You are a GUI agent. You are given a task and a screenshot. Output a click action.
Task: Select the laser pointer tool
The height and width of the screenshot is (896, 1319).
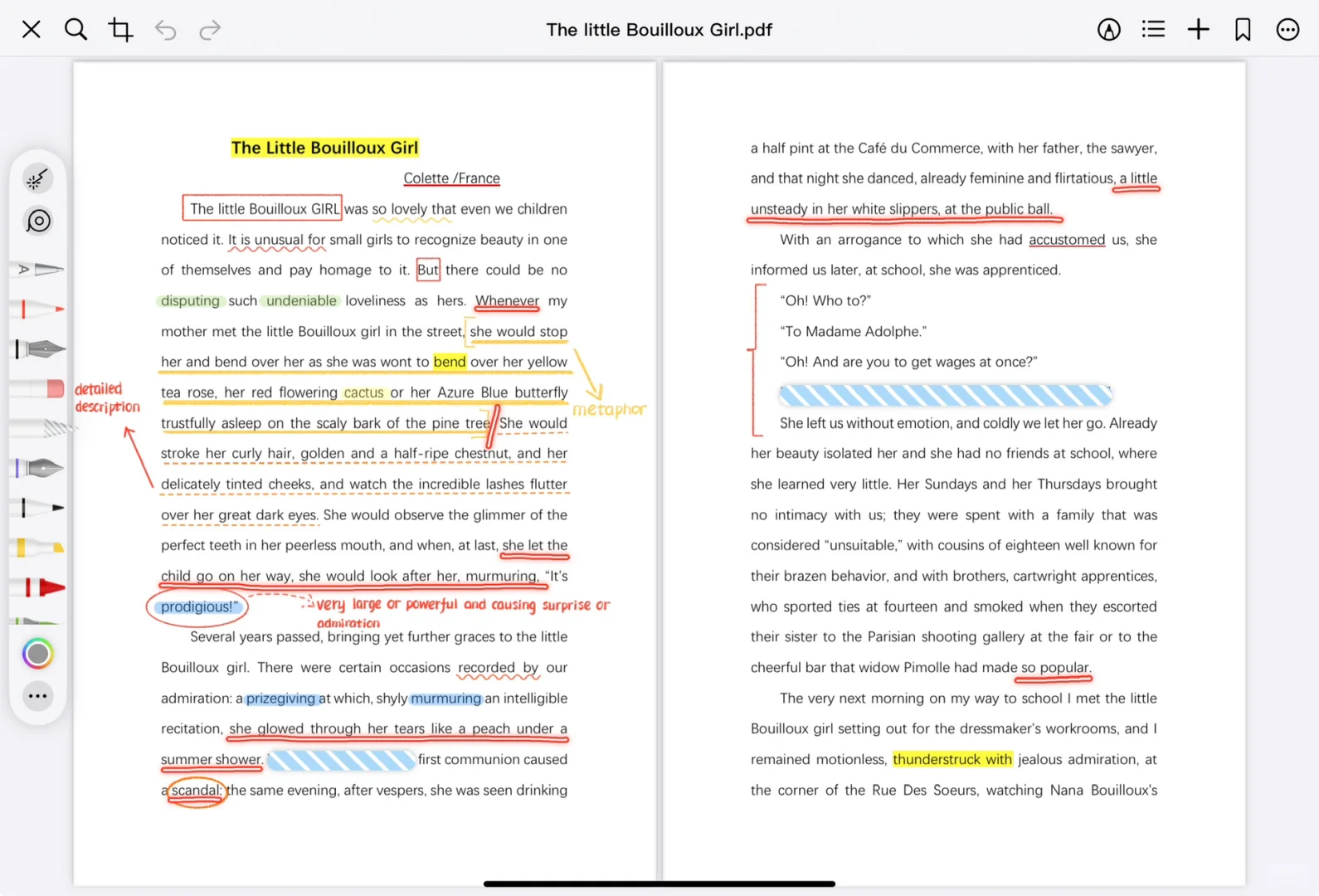(37, 178)
